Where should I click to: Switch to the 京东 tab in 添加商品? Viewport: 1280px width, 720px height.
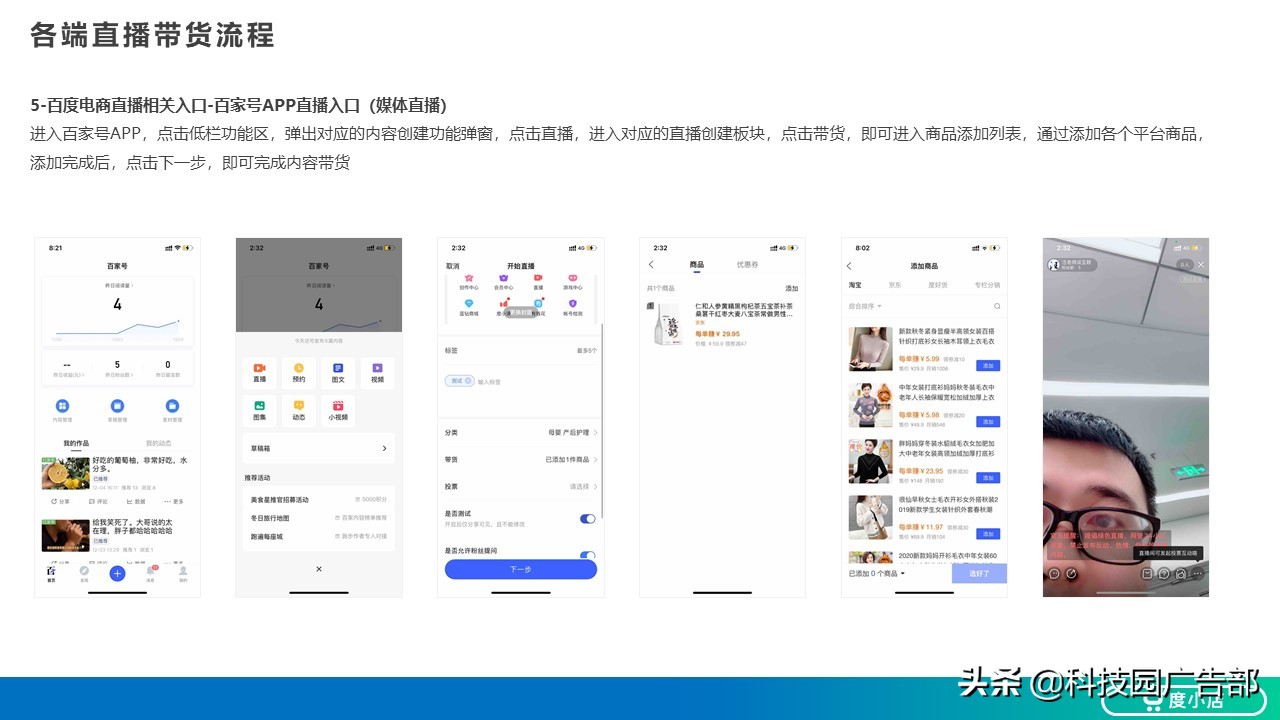(x=895, y=285)
